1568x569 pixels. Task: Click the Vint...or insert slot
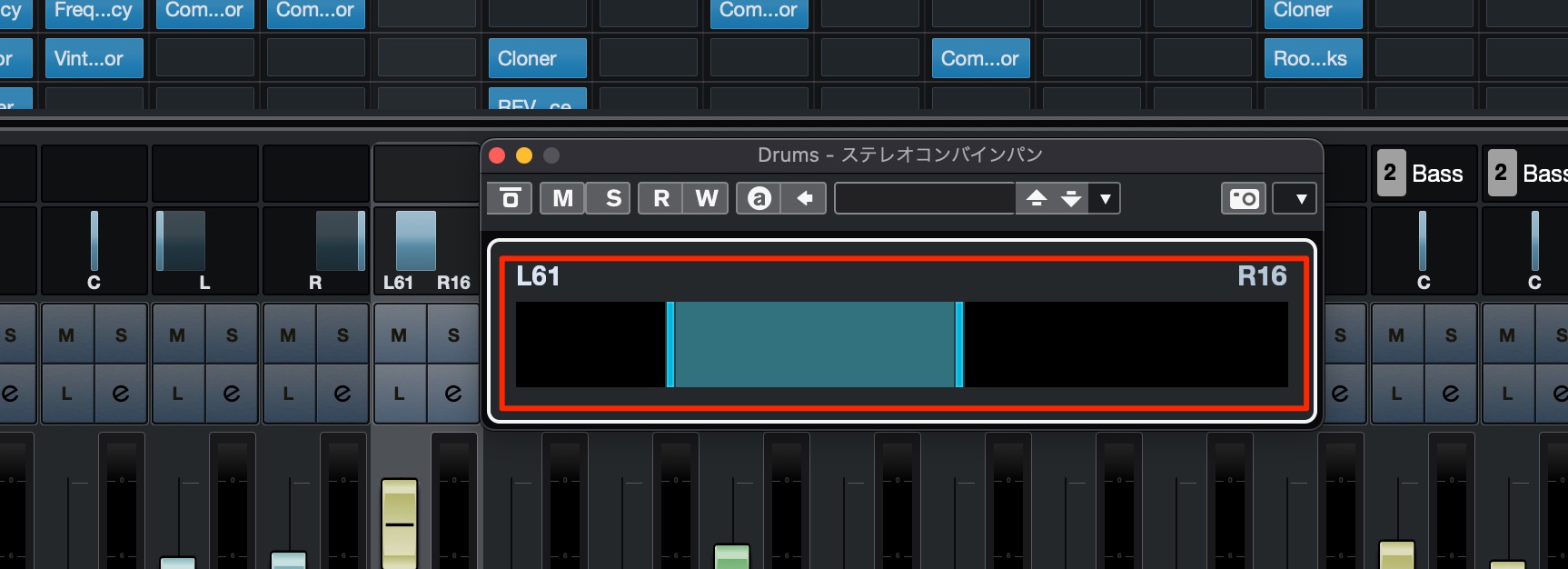click(94, 58)
